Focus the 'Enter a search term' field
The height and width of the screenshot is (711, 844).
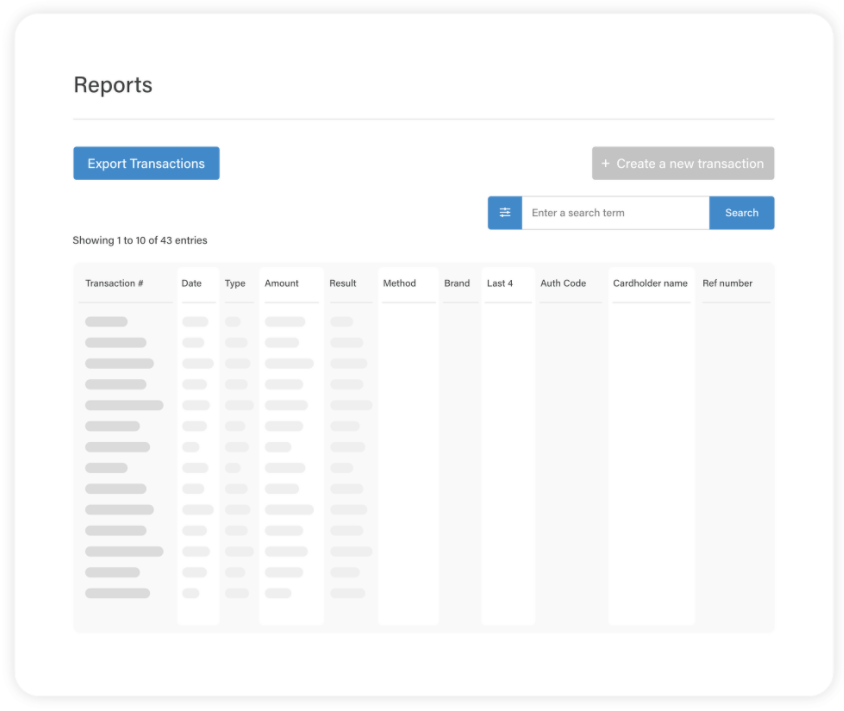click(615, 213)
